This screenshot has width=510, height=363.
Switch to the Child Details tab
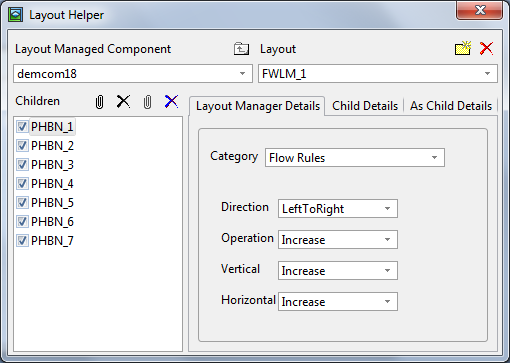pyautogui.click(x=365, y=106)
